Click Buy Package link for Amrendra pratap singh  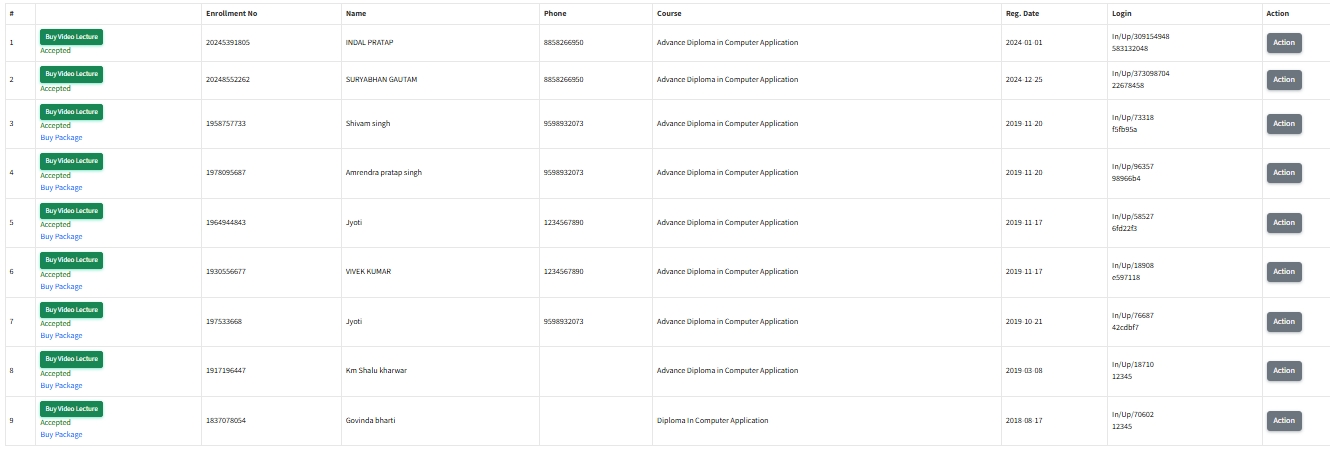point(61,187)
